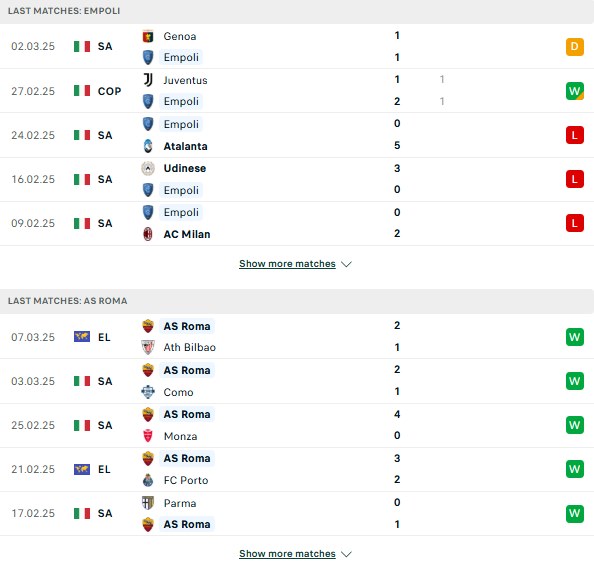Click the chevron next to the Empoli Show more matches link

click(346, 264)
